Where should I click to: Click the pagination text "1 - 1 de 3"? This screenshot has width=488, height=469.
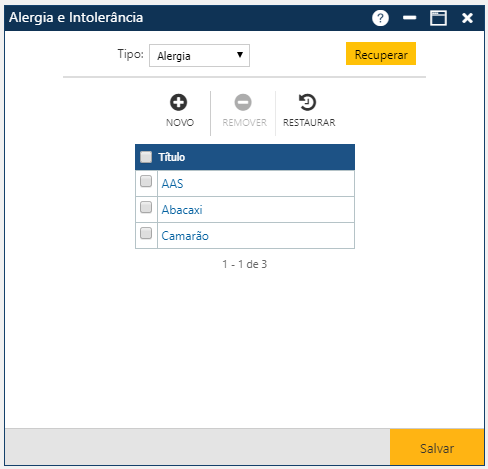(245, 264)
